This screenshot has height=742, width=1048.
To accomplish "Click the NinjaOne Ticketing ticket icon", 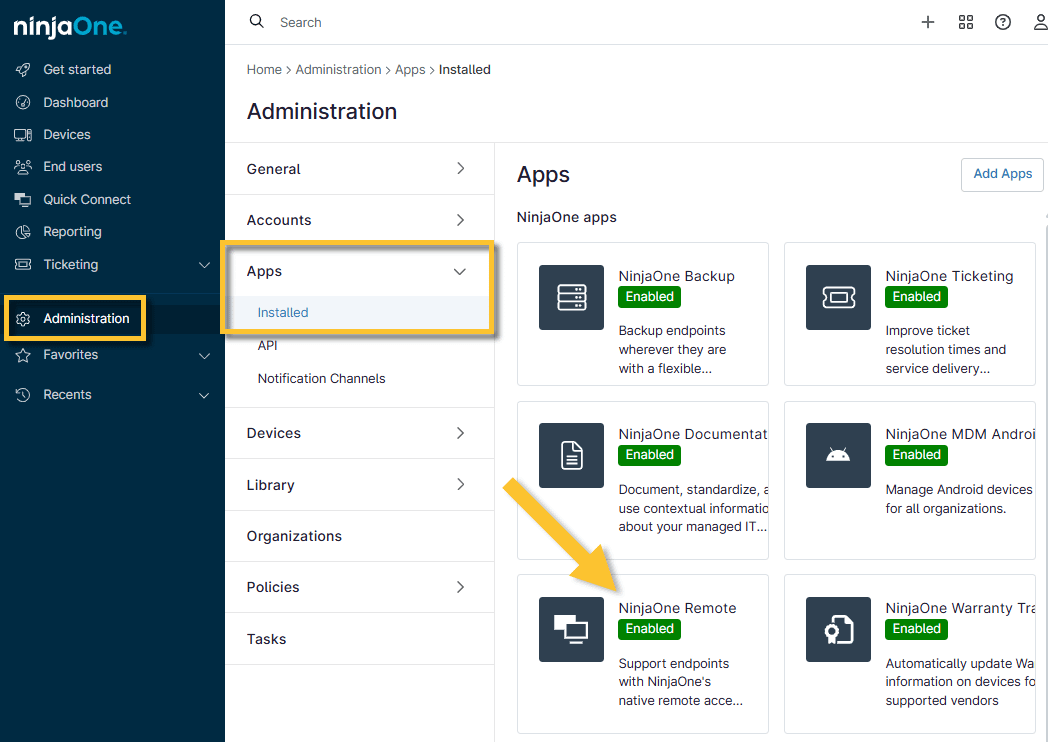I will pos(838,297).
